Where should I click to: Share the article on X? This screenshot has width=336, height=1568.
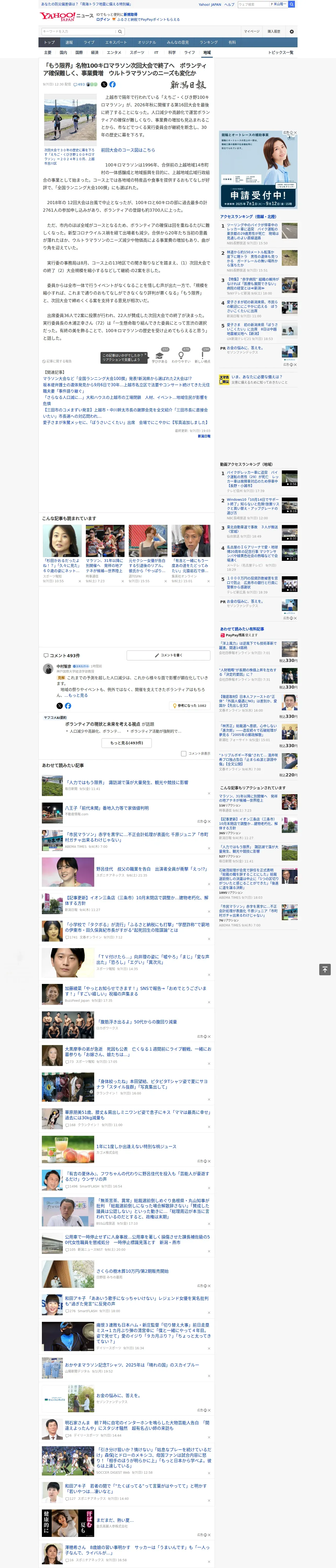[104, 85]
